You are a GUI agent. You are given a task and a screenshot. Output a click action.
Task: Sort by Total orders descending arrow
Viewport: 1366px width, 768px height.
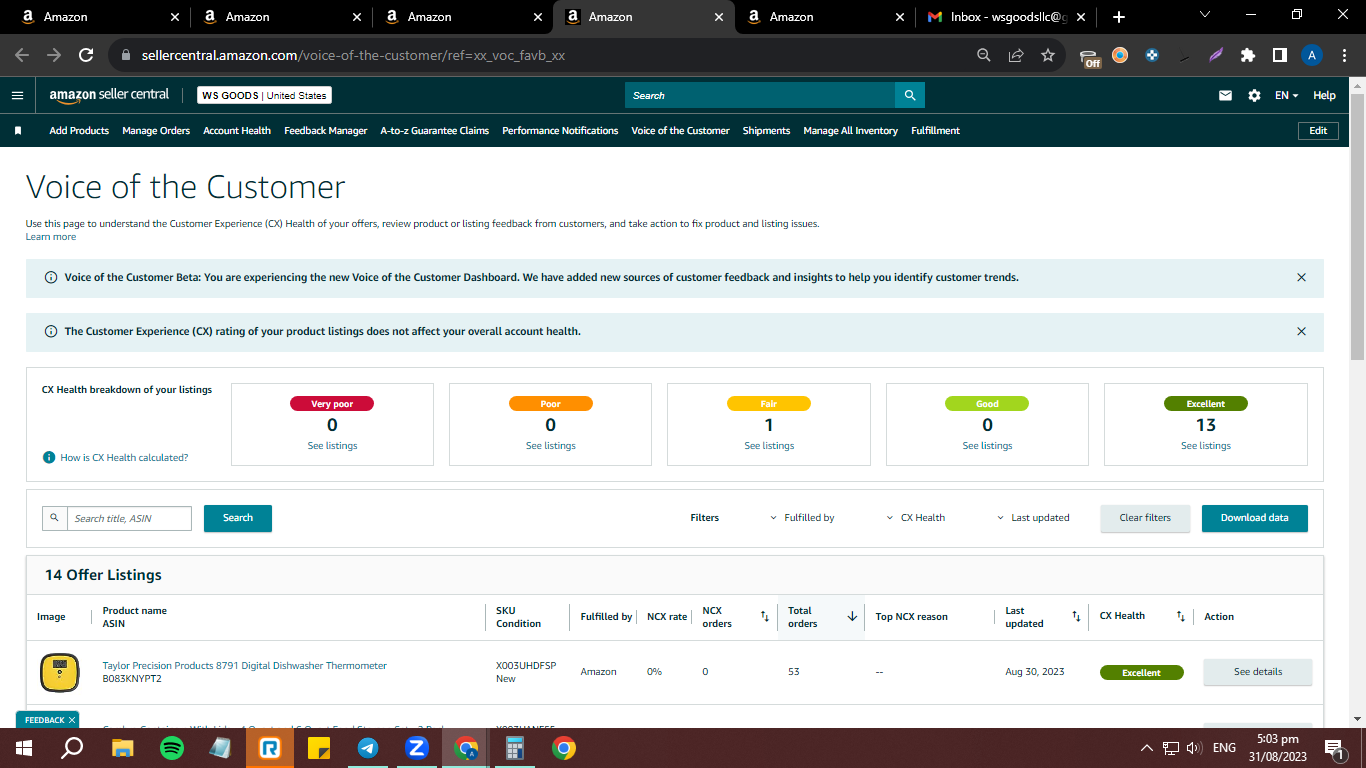[x=852, y=617]
